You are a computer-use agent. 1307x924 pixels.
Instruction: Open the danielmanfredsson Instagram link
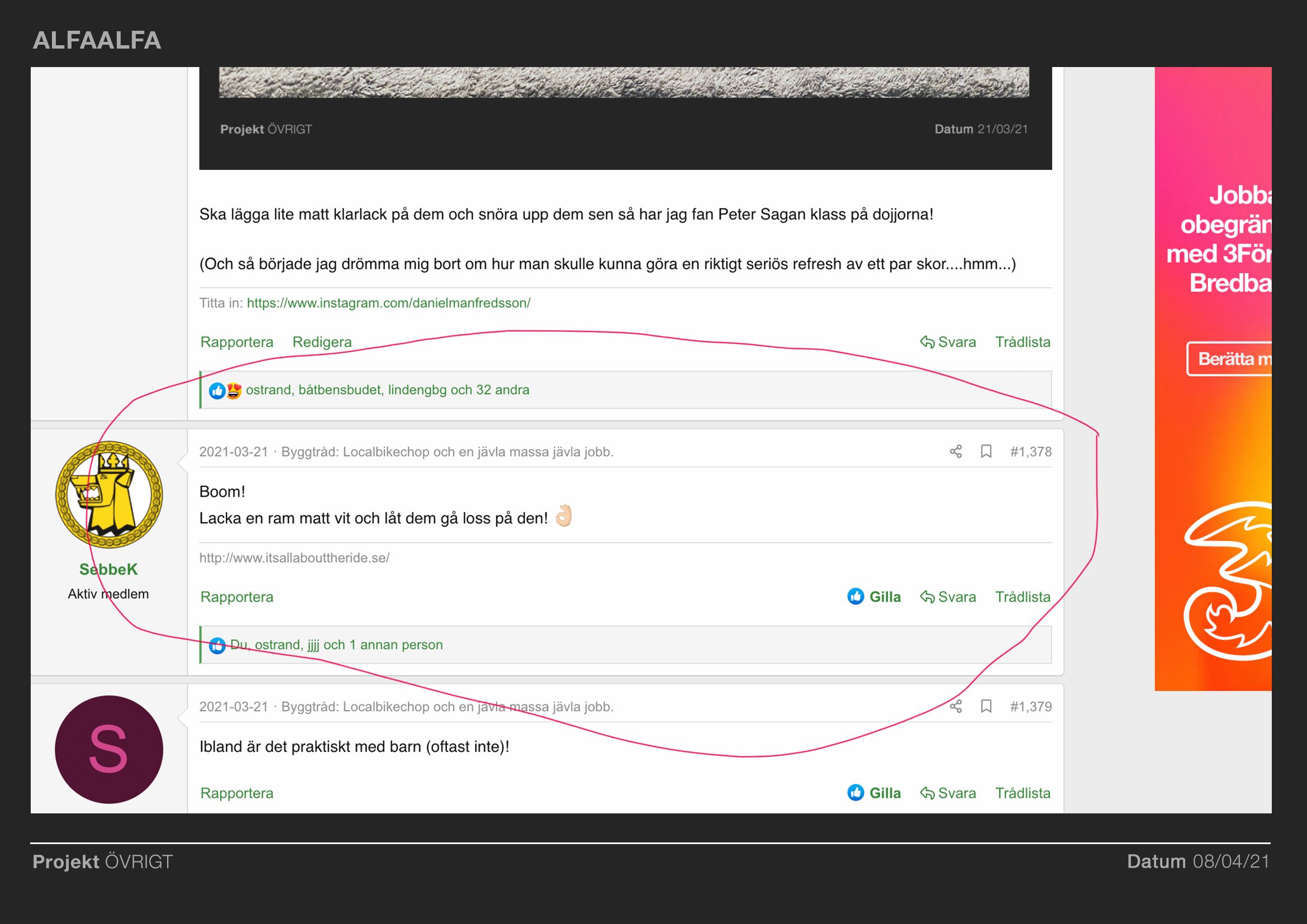[388, 303]
